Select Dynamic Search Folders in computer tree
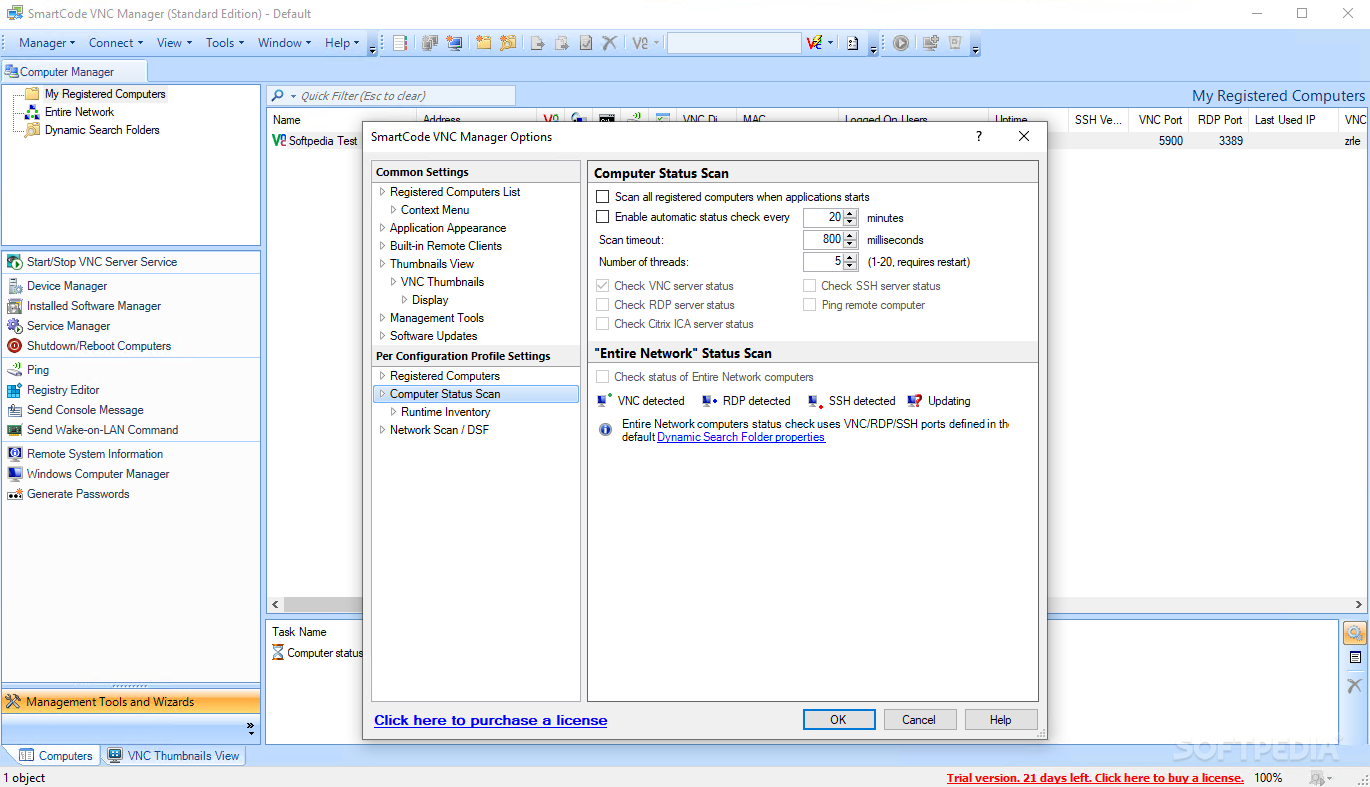The width and height of the screenshot is (1370, 787). click(x=101, y=130)
